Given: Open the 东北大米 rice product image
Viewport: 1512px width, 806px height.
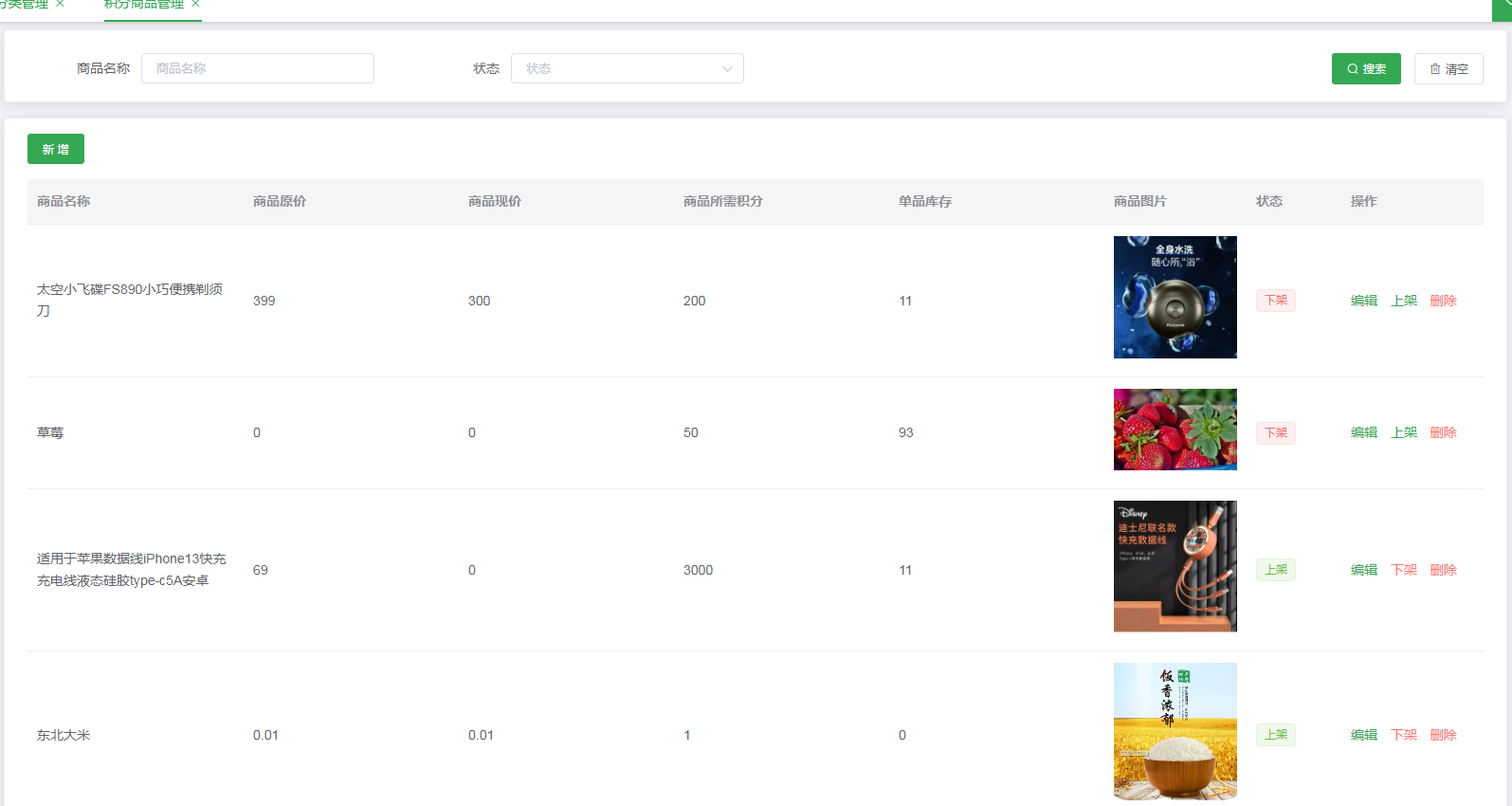Looking at the screenshot, I should [1175, 731].
